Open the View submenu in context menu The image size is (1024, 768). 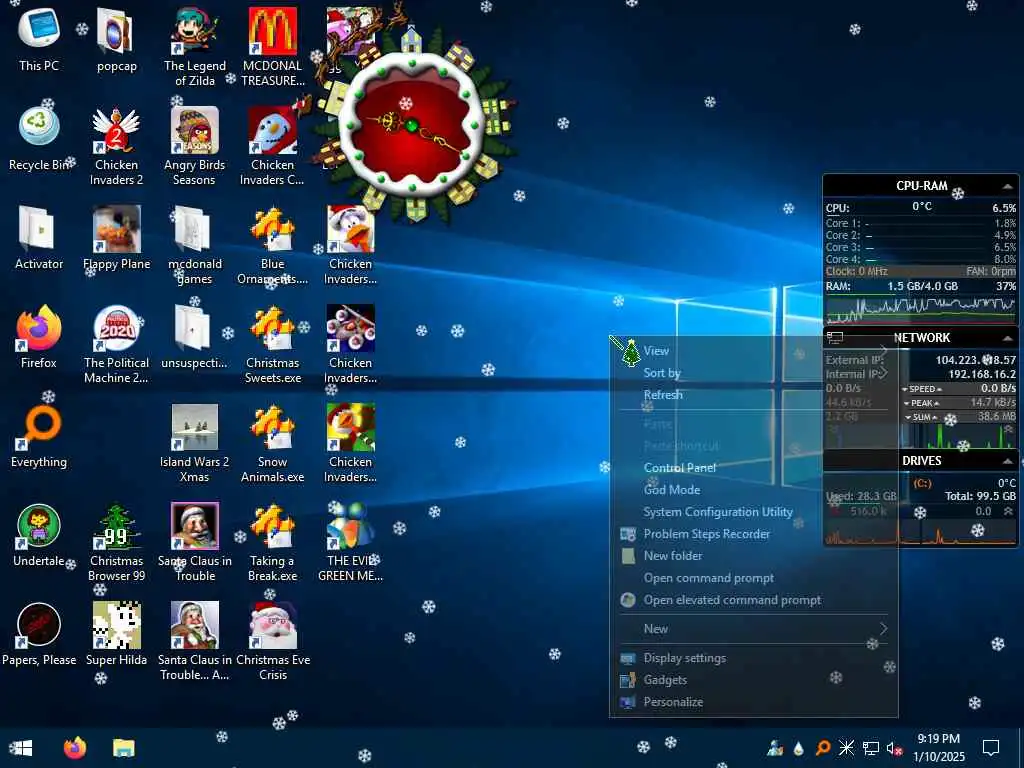point(754,351)
